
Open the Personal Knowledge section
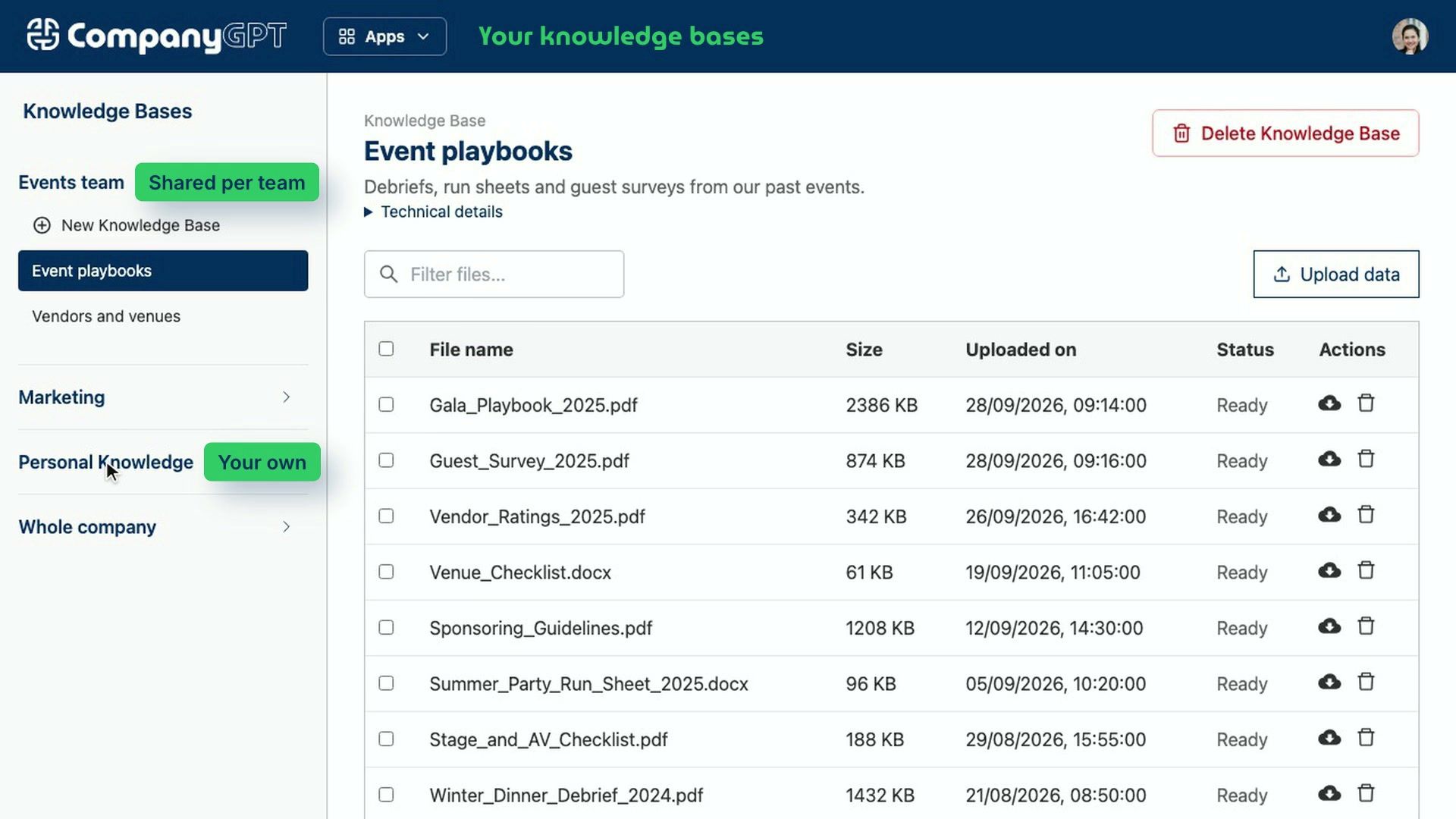click(105, 462)
